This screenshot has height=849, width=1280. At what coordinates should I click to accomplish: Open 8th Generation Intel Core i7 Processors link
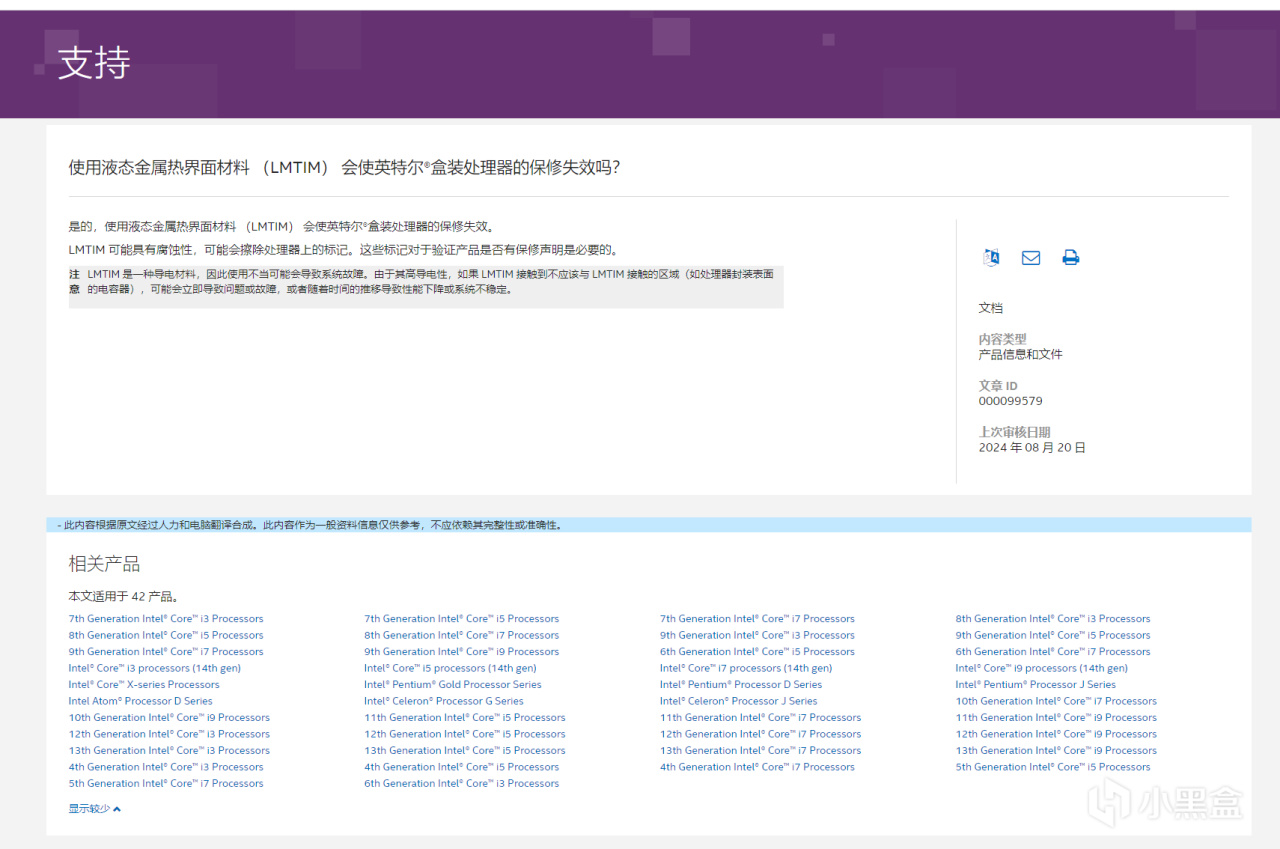tap(461, 635)
